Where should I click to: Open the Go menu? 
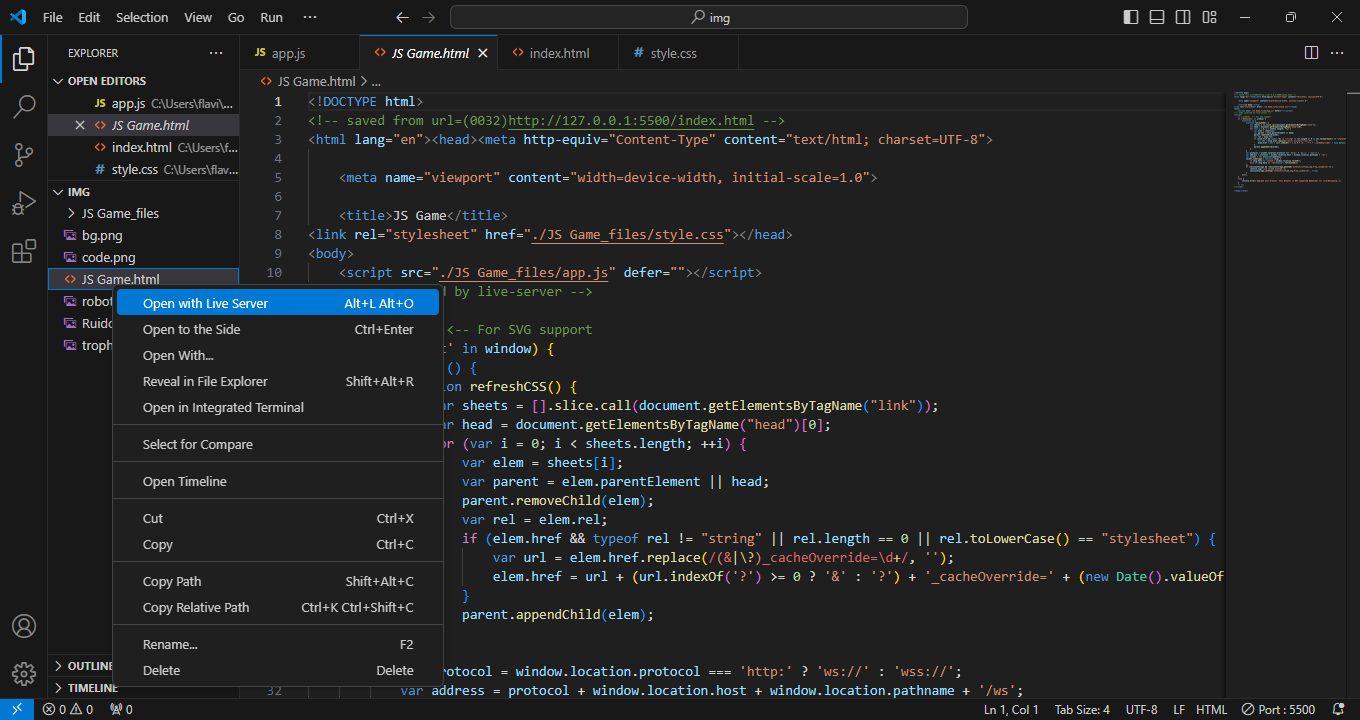236,17
